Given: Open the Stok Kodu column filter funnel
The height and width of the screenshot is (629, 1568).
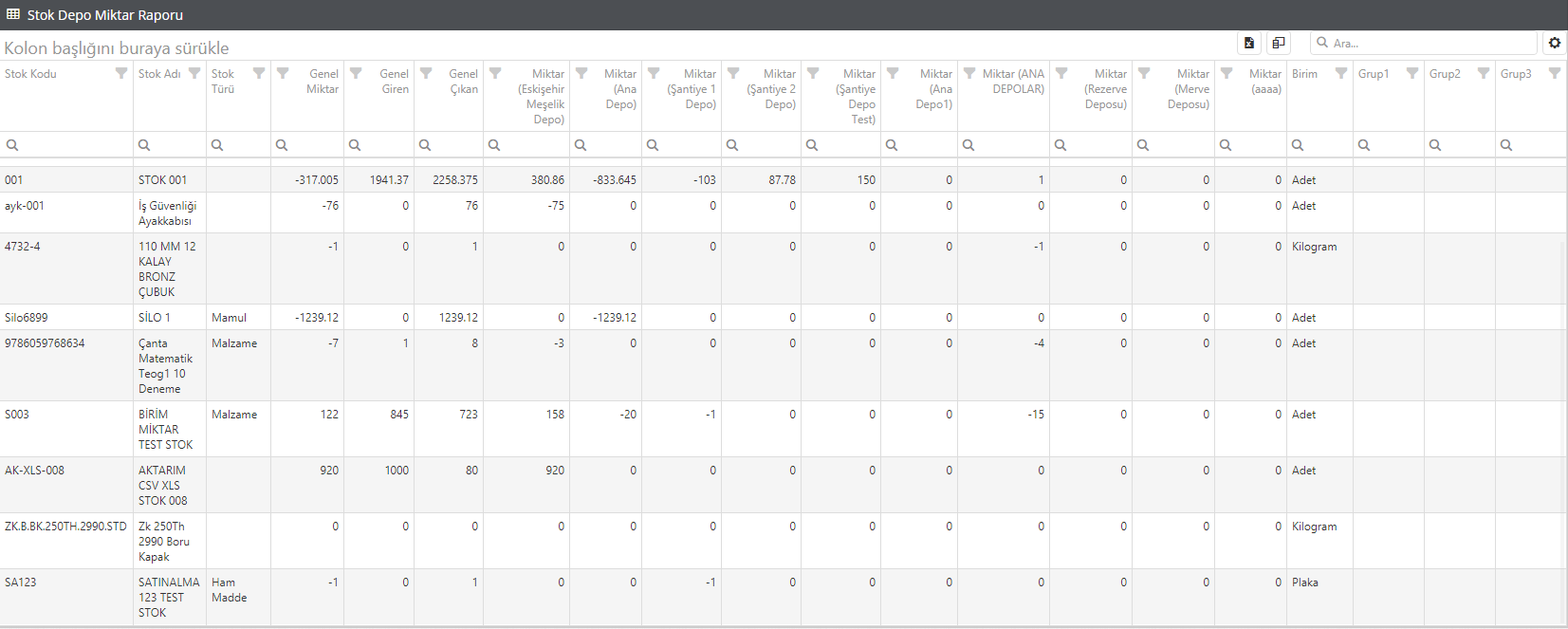Looking at the screenshot, I should [x=121, y=73].
